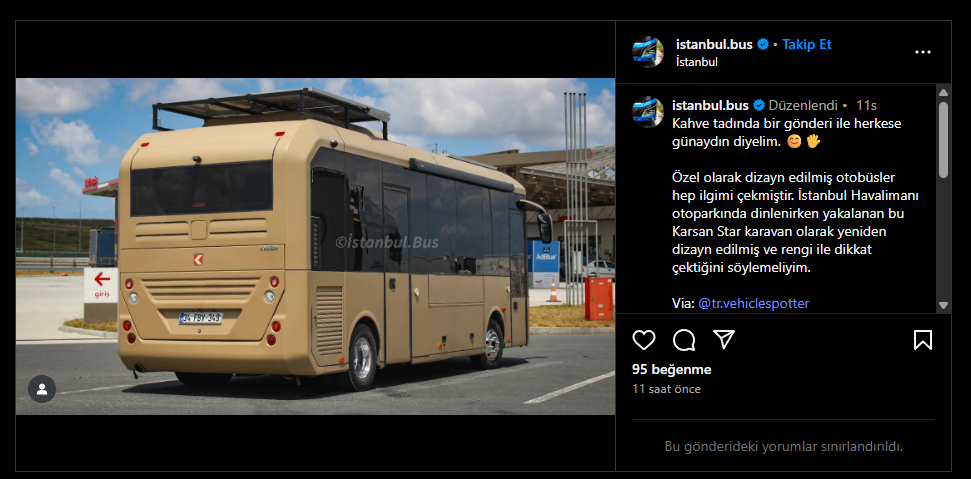The height and width of the screenshot is (479, 971).
Task: Open @tr.vehiclespotter mention link
Action: pyautogui.click(x=754, y=303)
